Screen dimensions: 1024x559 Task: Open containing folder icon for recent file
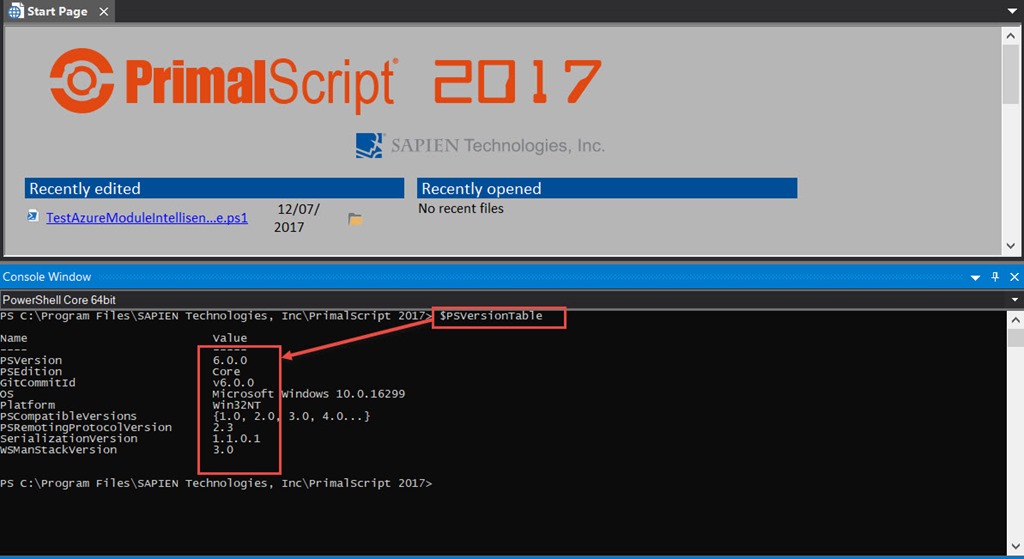pyautogui.click(x=355, y=219)
